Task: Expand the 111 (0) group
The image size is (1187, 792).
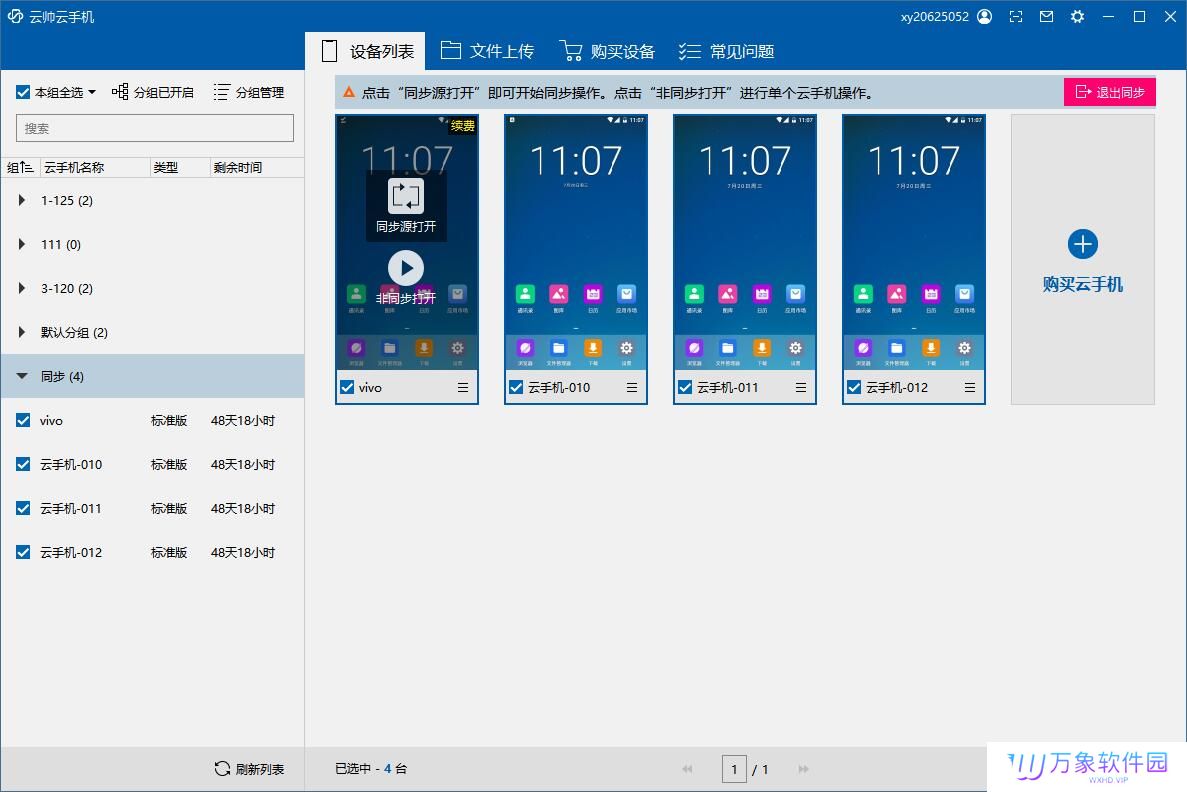Action: (x=21, y=244)
